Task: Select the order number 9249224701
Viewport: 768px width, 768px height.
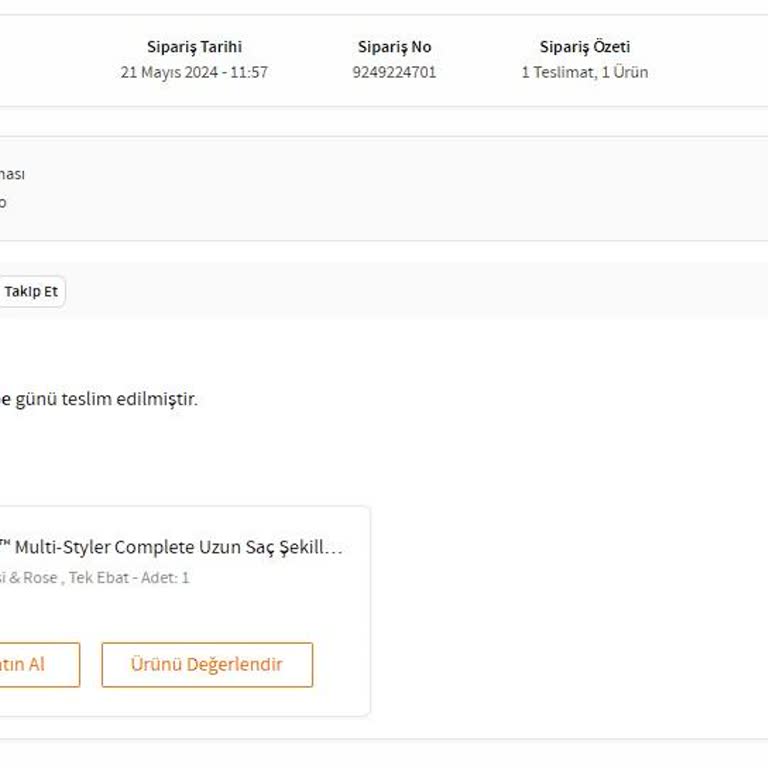Action: pyautogui.click(x=394, y=72)
